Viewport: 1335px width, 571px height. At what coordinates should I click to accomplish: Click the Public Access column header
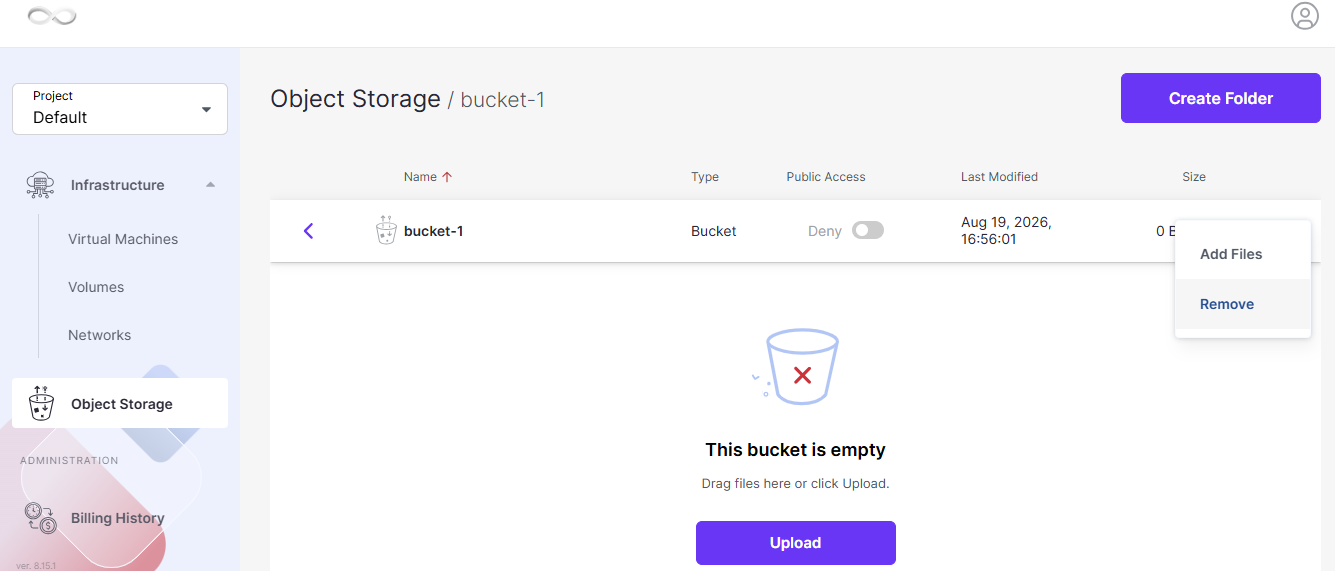[826, 177]
